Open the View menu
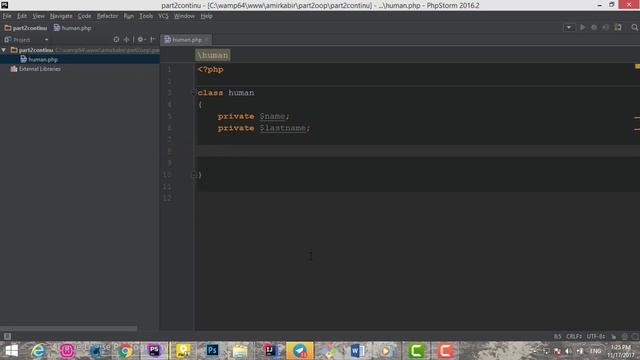Image resolution: width=640 pixels, height=360 pixels. pyautogui.click(x=38, y=16)
